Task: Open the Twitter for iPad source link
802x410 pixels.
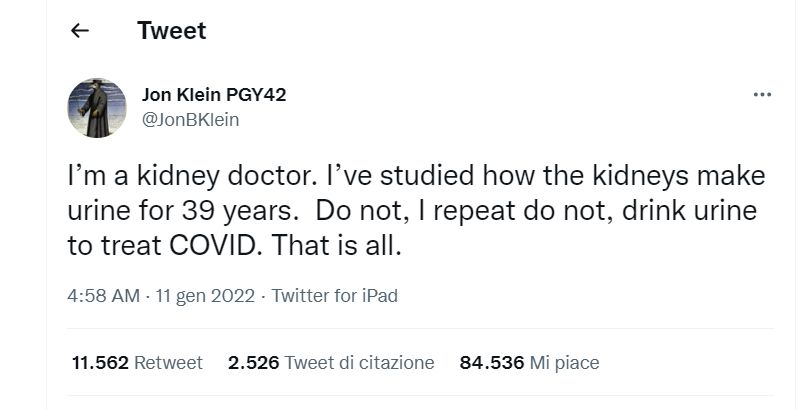Action: coord(335,296)
